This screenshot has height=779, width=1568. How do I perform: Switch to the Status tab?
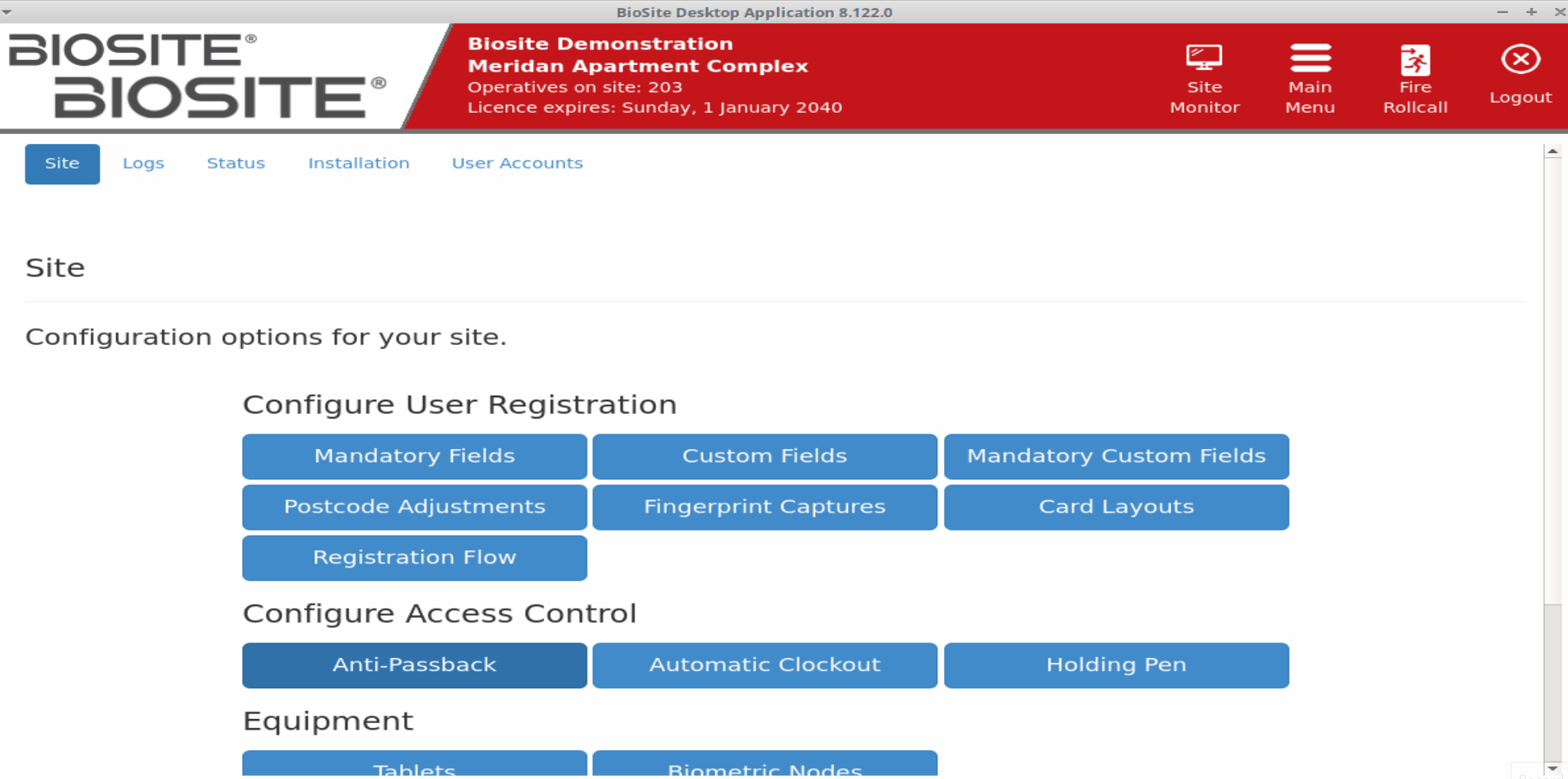pos(235,164)
